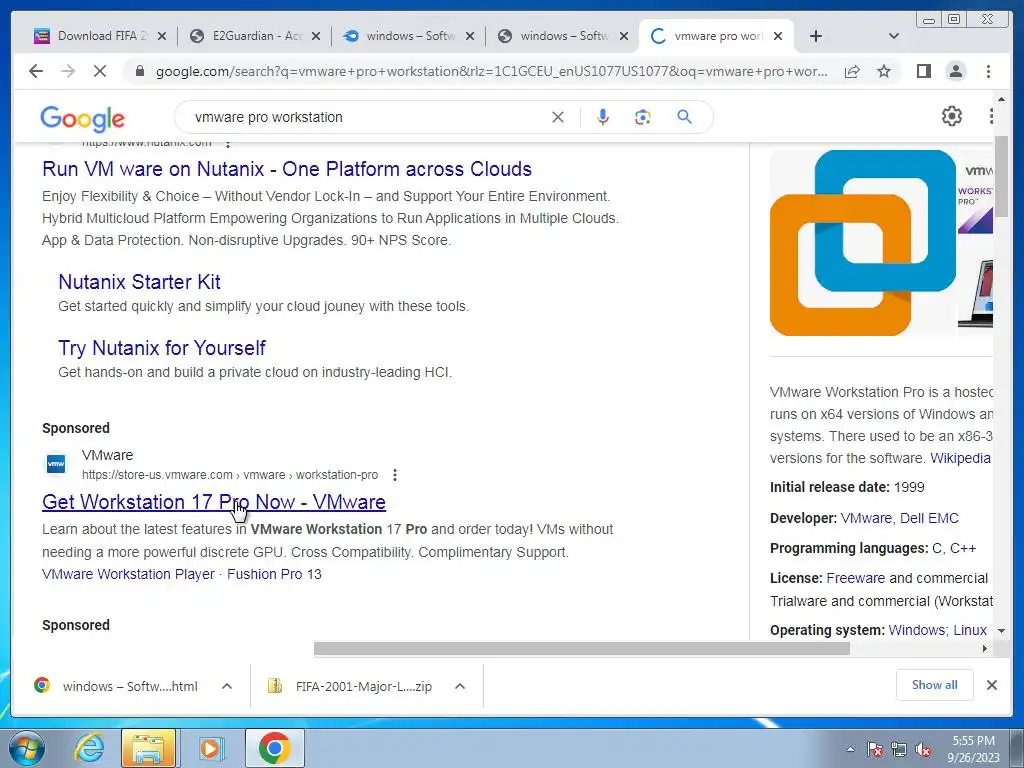
Task: Open Google quick settings gear
Action: (x=952, y=116)
